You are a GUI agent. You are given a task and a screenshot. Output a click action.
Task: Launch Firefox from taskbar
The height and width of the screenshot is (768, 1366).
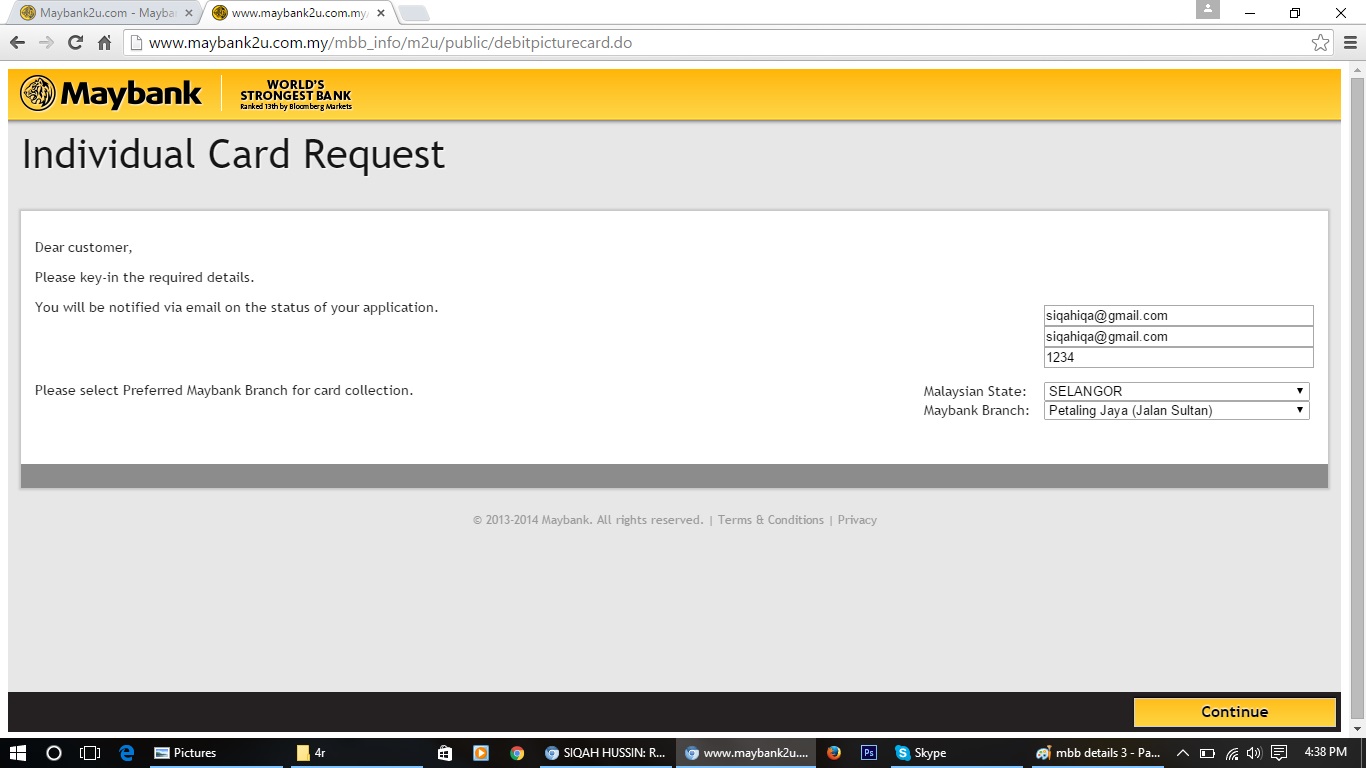834,753
